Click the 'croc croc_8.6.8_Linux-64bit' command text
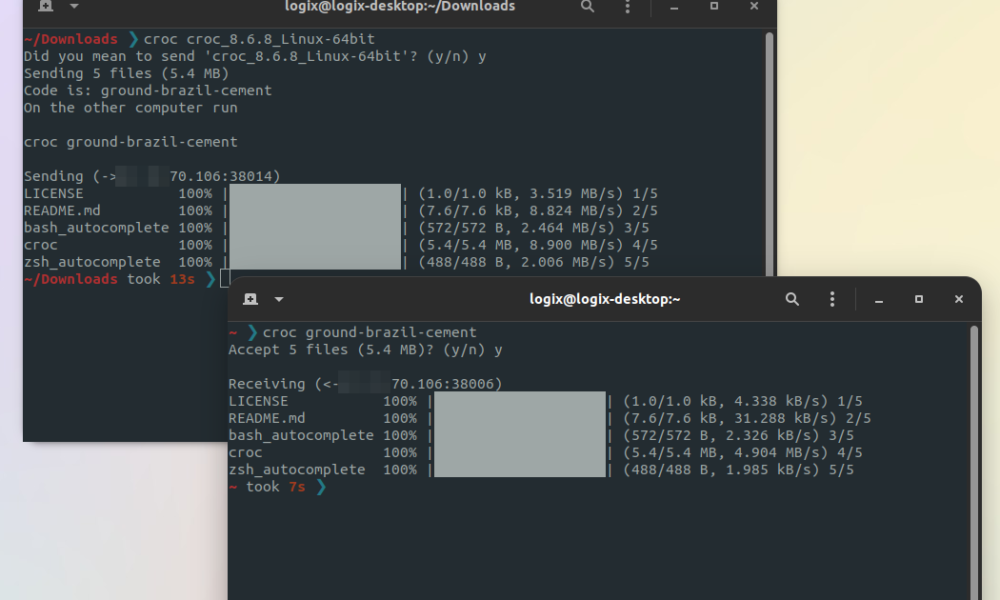Screen dimensions: 1000x600 (259, 39)
